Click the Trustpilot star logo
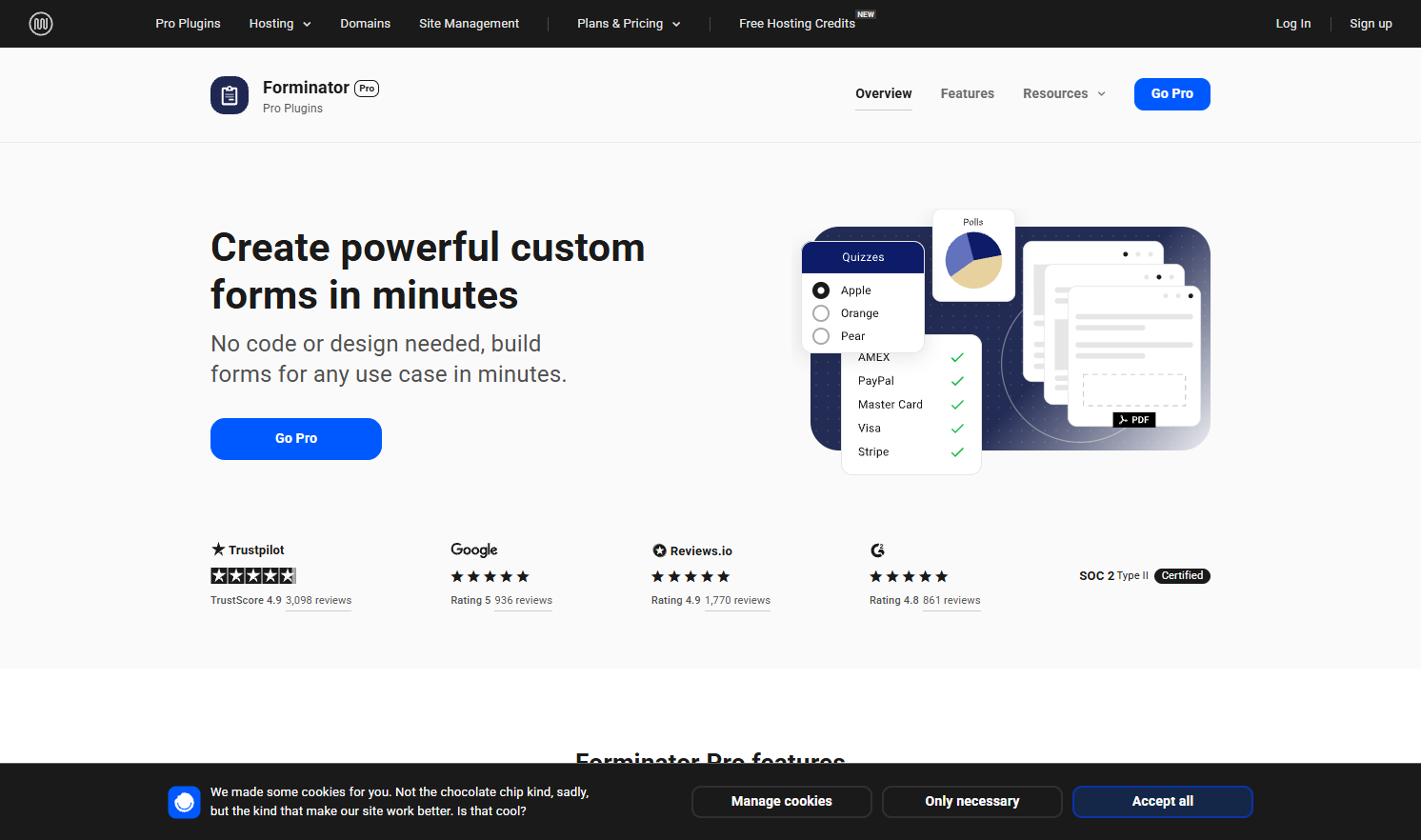Image resolution: width=1421 pixels, height=840 pixels. click(218, 550)
